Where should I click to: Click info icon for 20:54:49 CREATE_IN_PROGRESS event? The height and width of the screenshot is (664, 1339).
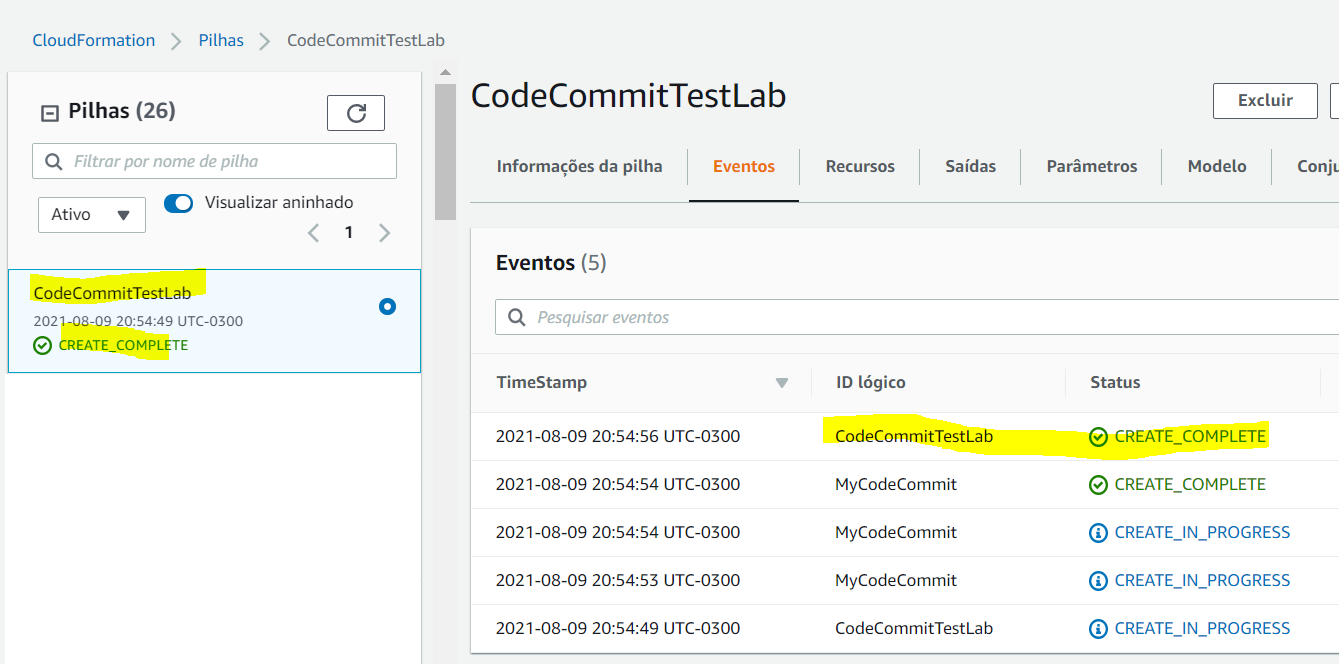tap(1098, 629)
